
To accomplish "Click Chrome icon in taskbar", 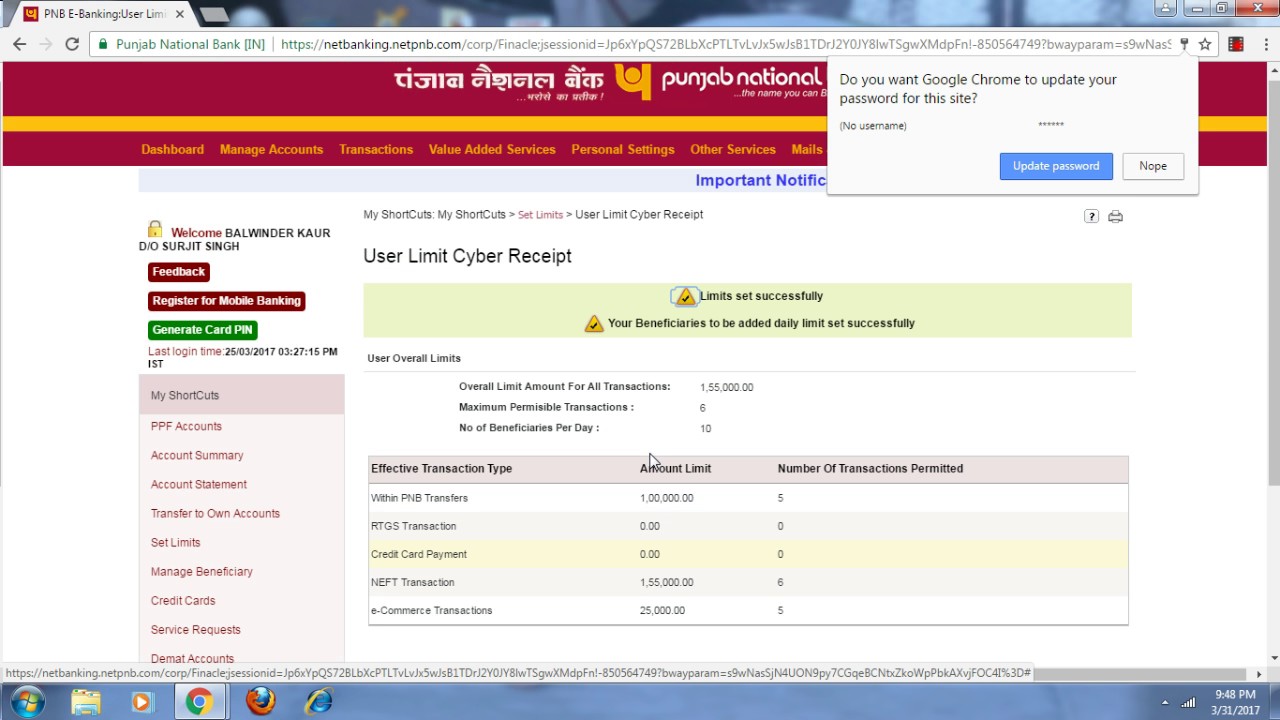I will pyautogui.click(x=199, y=702).
